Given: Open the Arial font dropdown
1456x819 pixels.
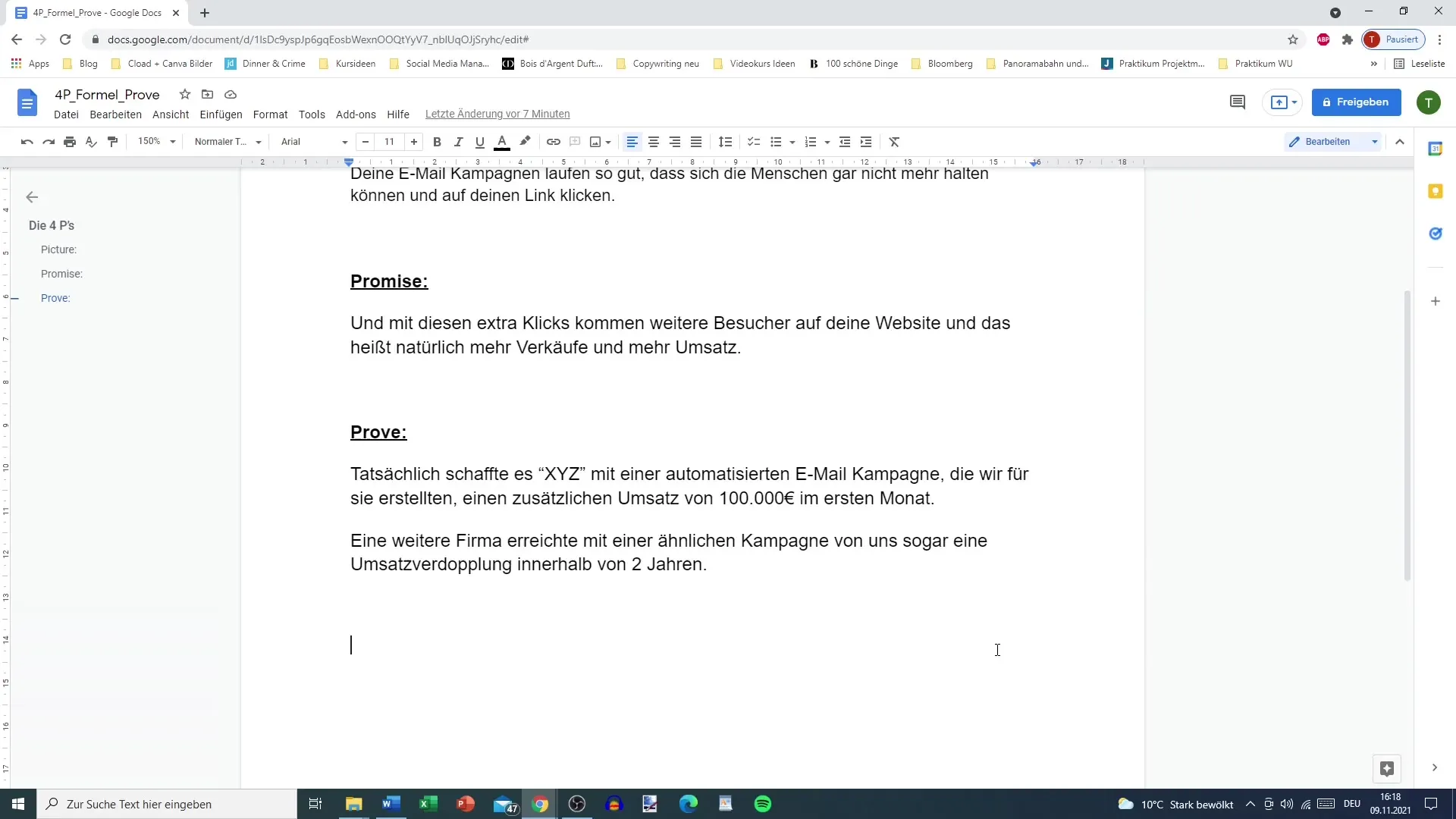Looking at the screenshot, I should click(314, 142).
